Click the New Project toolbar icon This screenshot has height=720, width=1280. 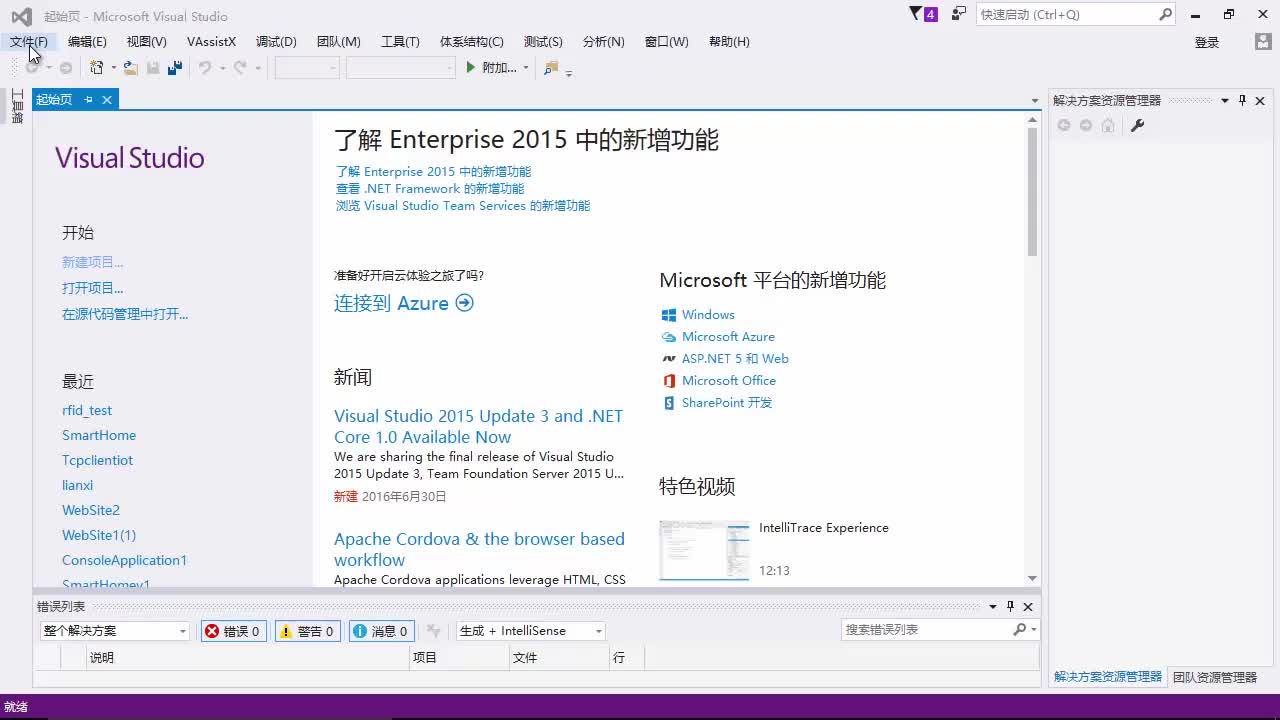coord(96,68)
